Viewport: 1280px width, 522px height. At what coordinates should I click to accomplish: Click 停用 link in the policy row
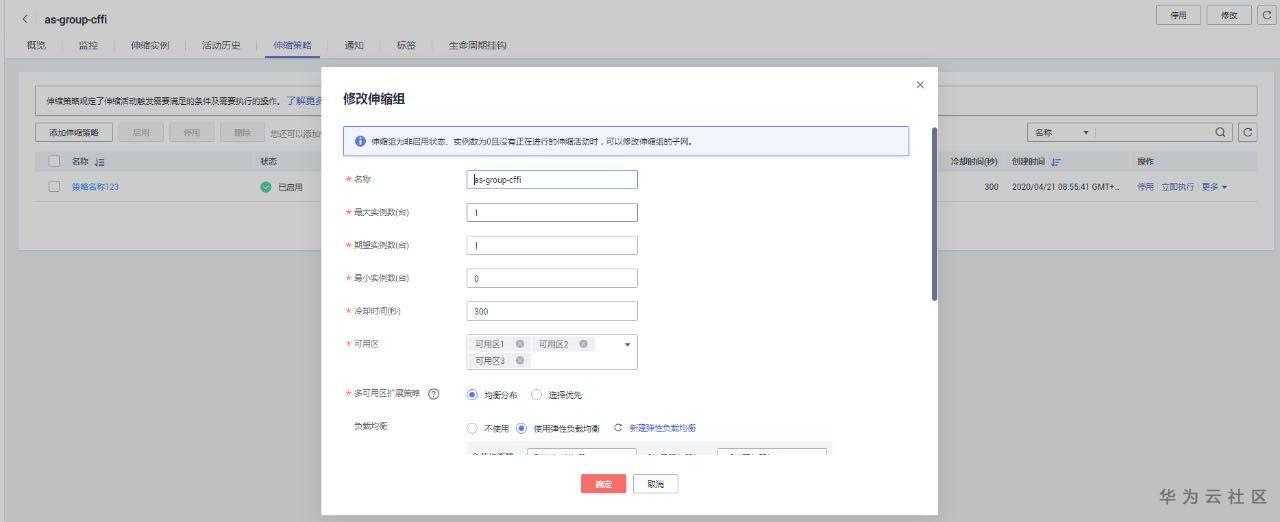tap(1145, 187)
